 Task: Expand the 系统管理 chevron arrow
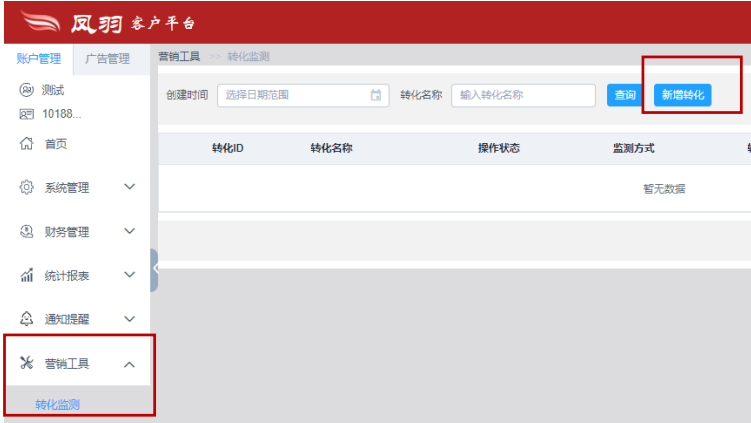(x=129, y=187)
